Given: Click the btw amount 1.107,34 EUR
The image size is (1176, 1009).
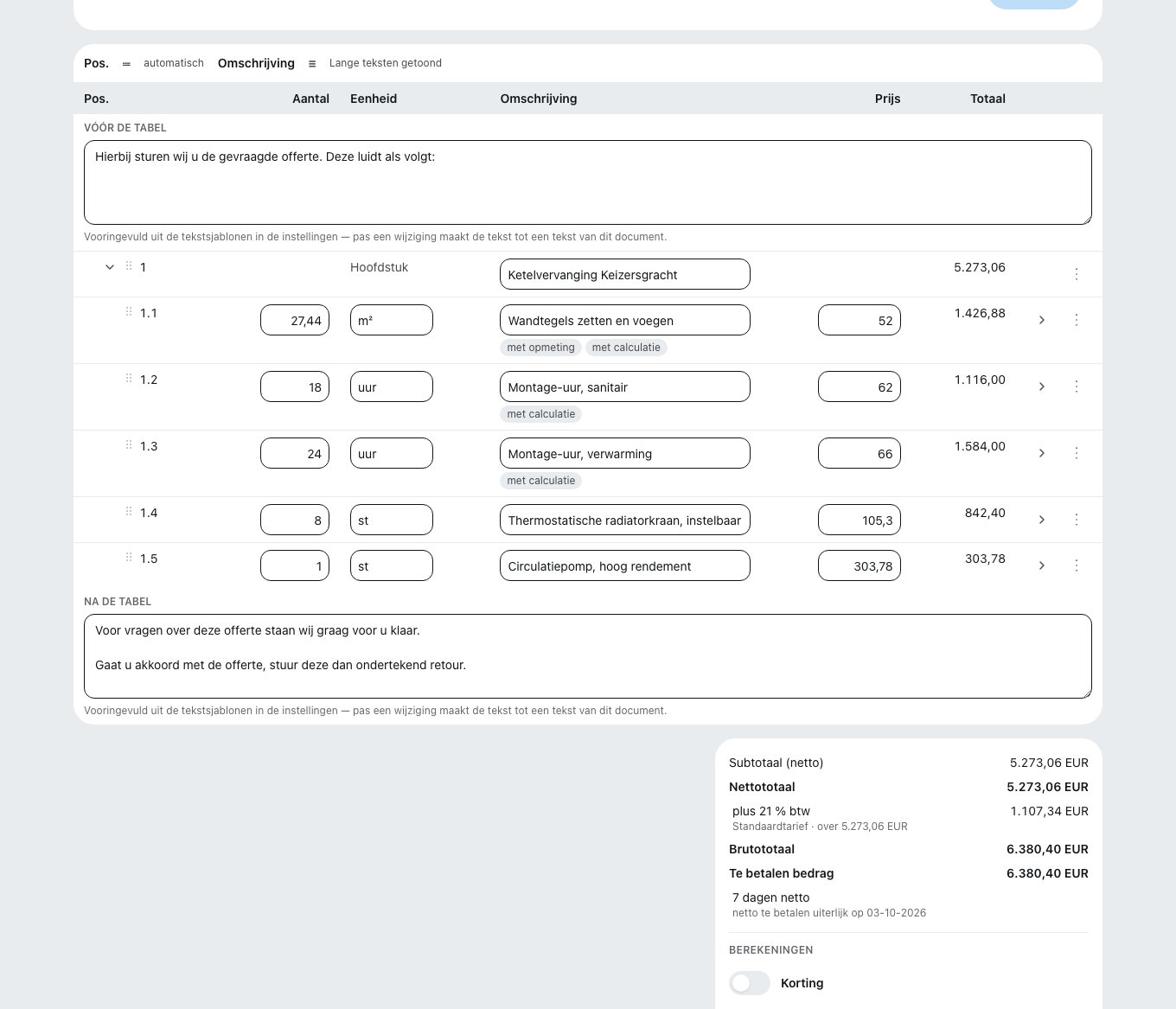Looking at the screenshot, I should [x=1049, y=811].
